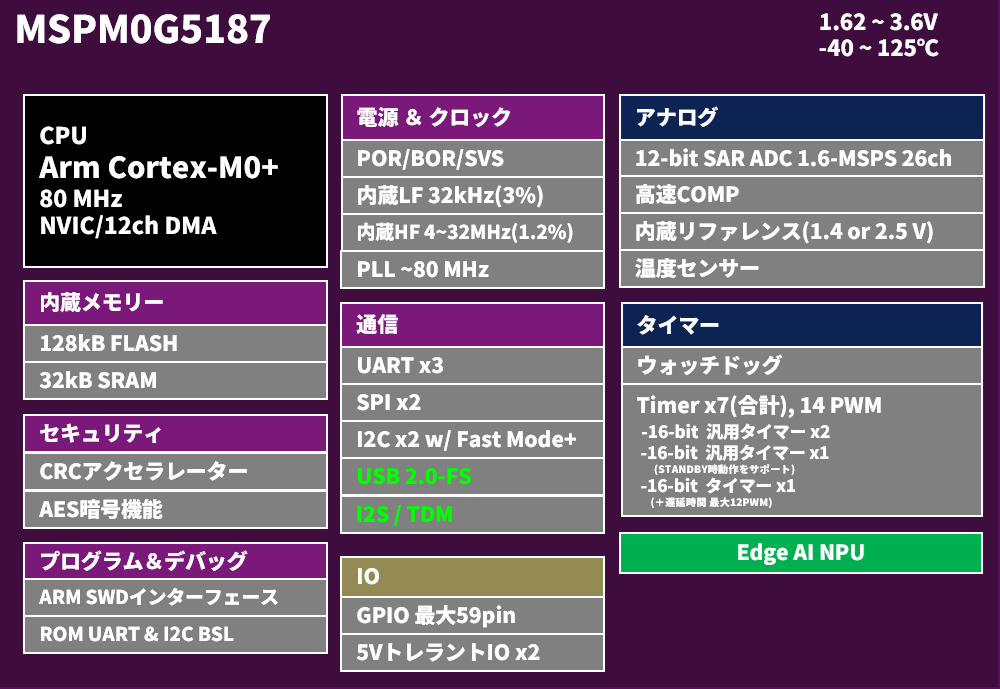Viewport: 1000px width, 689px height.
Task: Click NVIC/12ch DMA text
Action: 128,226
